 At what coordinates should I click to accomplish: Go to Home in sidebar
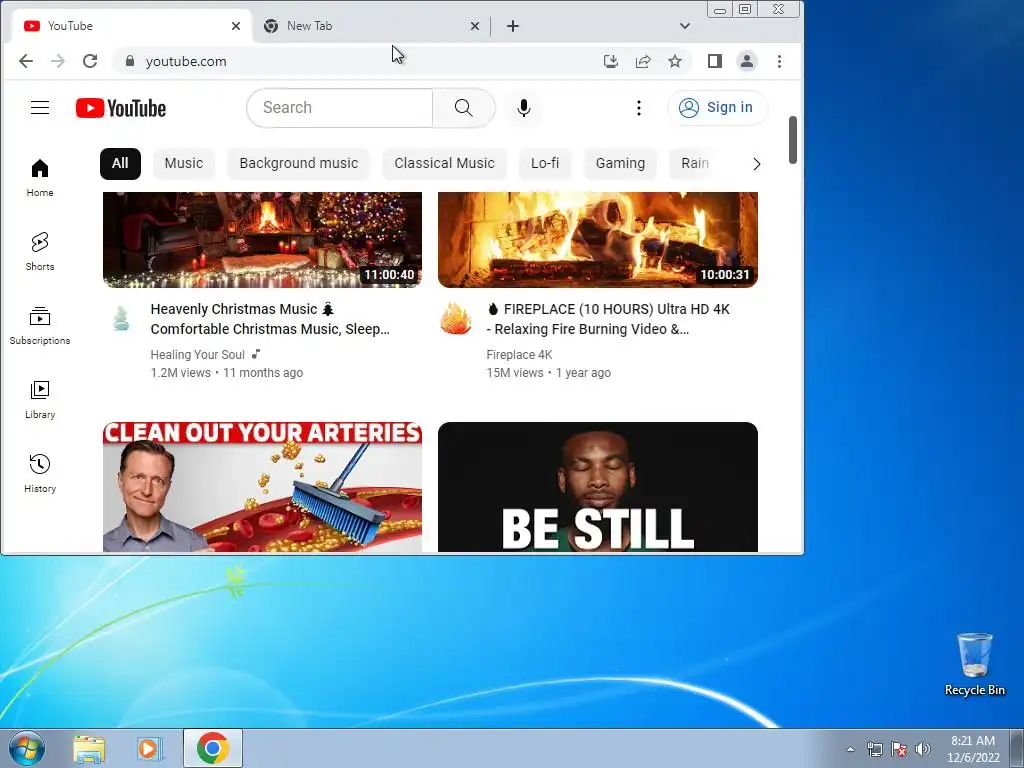40,178
